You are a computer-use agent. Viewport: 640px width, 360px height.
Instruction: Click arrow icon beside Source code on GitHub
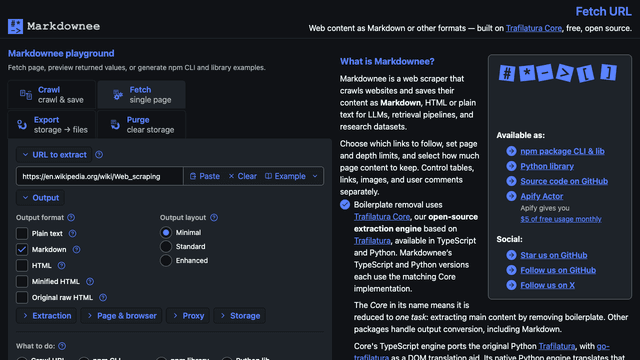click(511, 181)
